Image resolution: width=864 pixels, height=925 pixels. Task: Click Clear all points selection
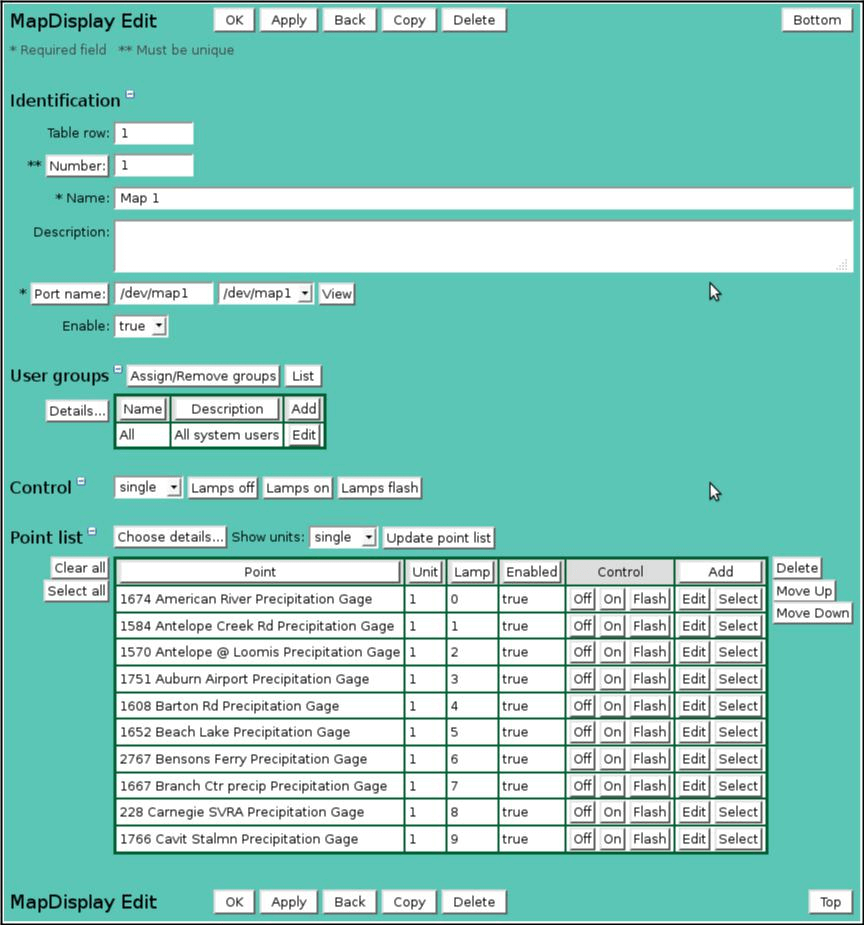tap(80, 568)
